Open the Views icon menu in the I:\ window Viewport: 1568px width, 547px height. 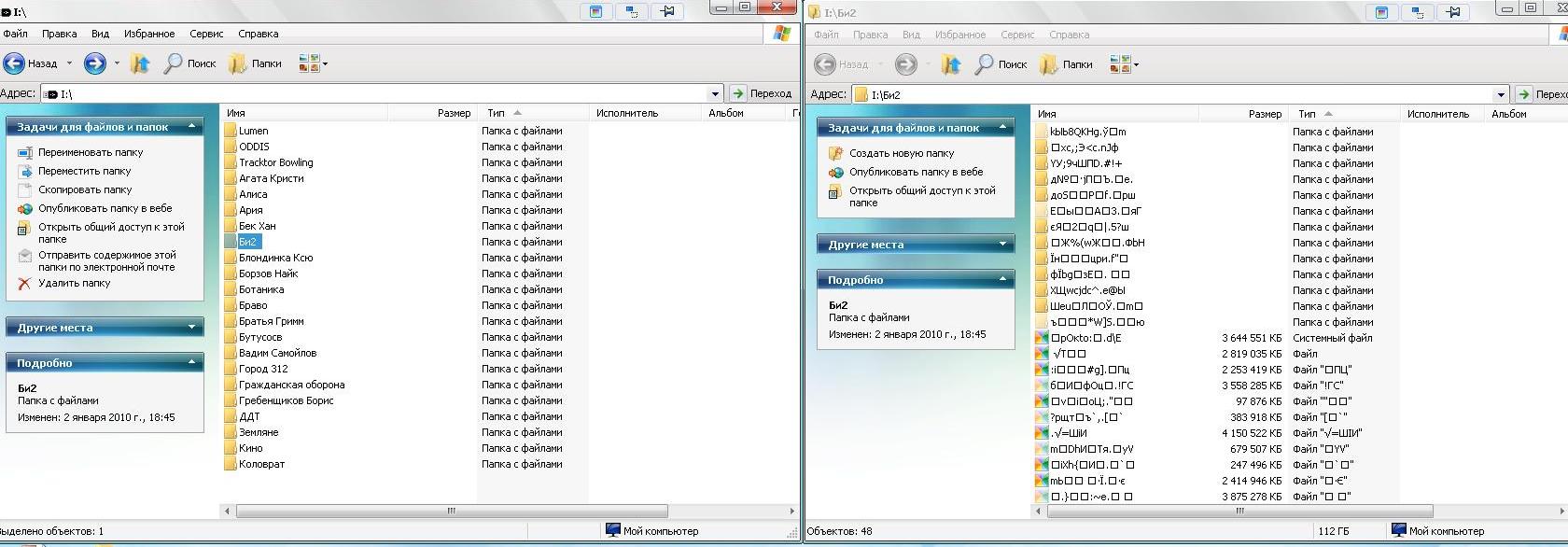(x=313, y=63)
